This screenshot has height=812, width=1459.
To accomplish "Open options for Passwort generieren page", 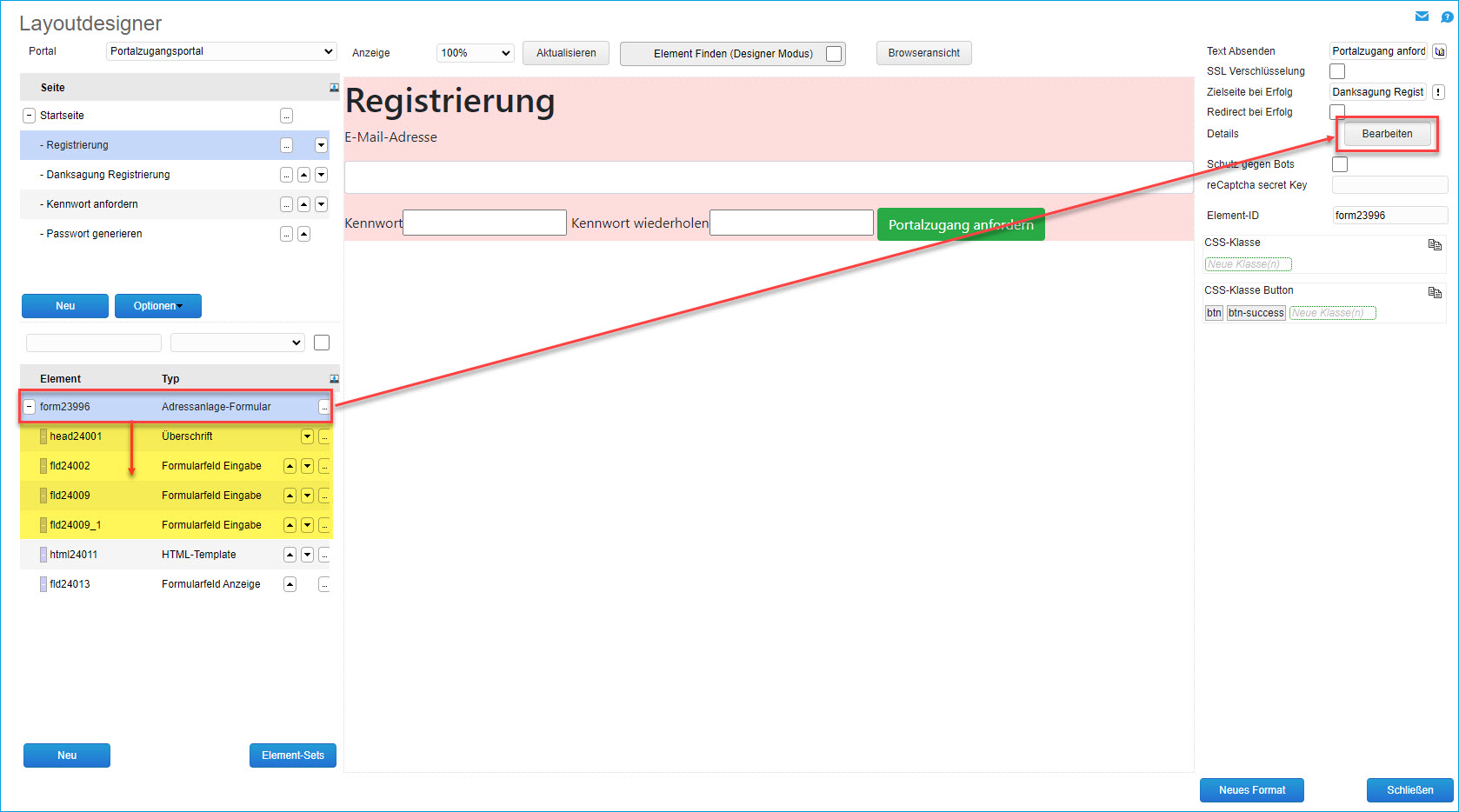I will coord(286,234).
